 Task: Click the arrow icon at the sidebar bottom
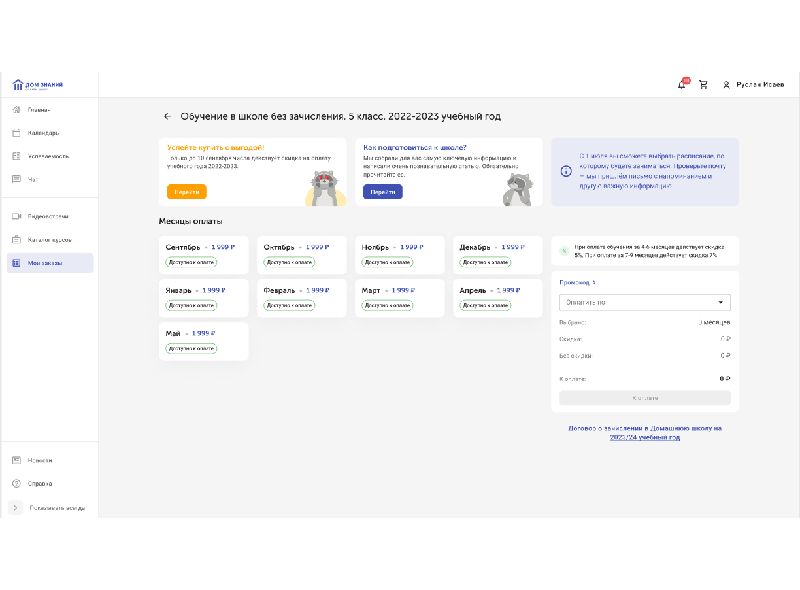(x=16, y=508)
